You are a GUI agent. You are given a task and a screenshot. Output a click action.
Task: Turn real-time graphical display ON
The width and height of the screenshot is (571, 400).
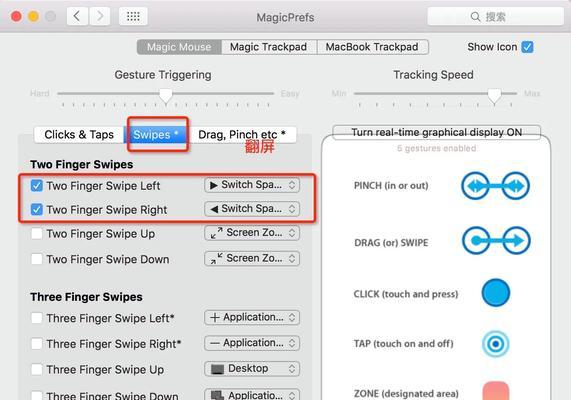[x=437, y=132]
